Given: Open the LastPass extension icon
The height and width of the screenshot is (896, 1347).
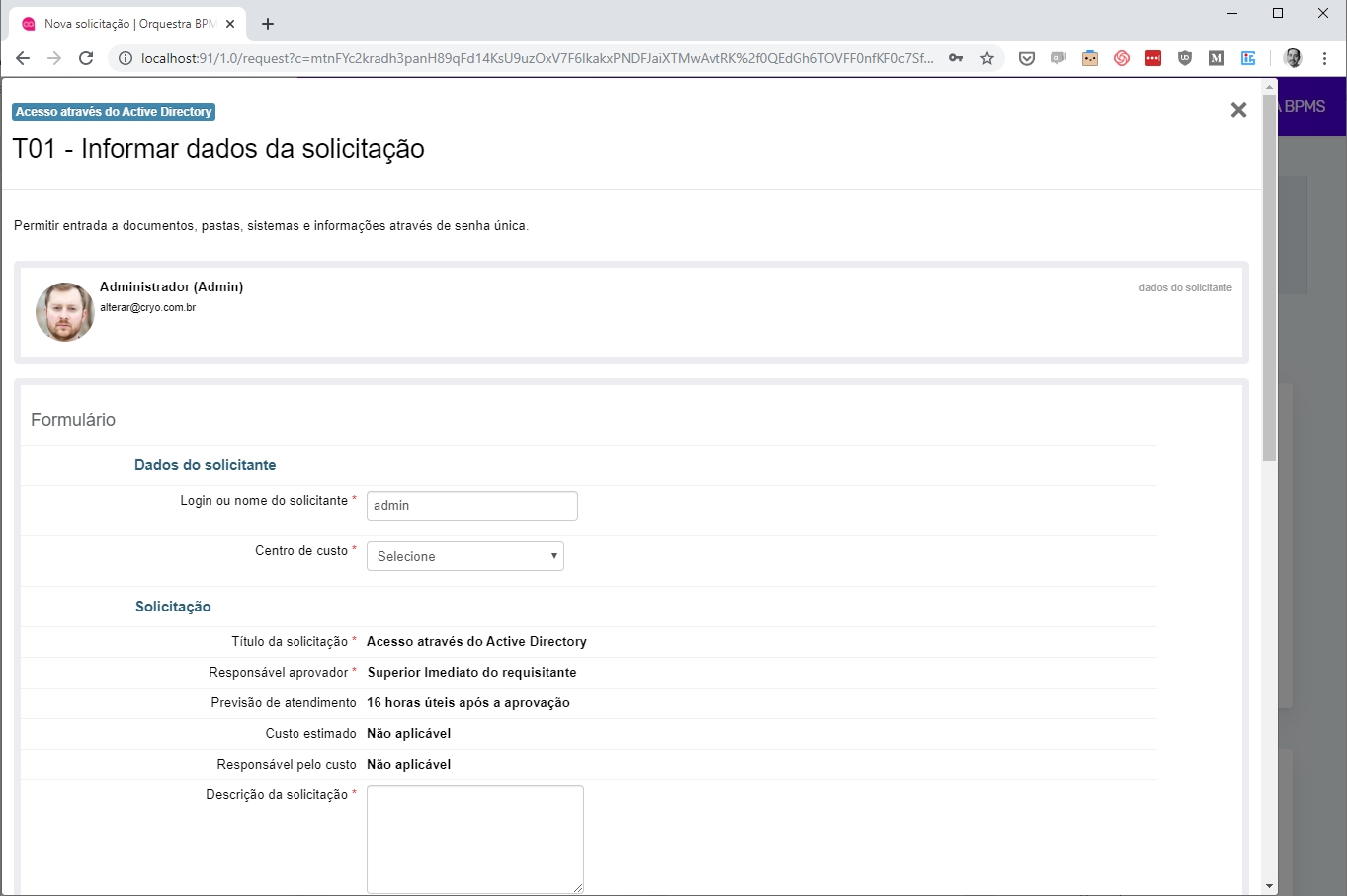Looking at the screenshot, I should click(x=1153, y=58).
